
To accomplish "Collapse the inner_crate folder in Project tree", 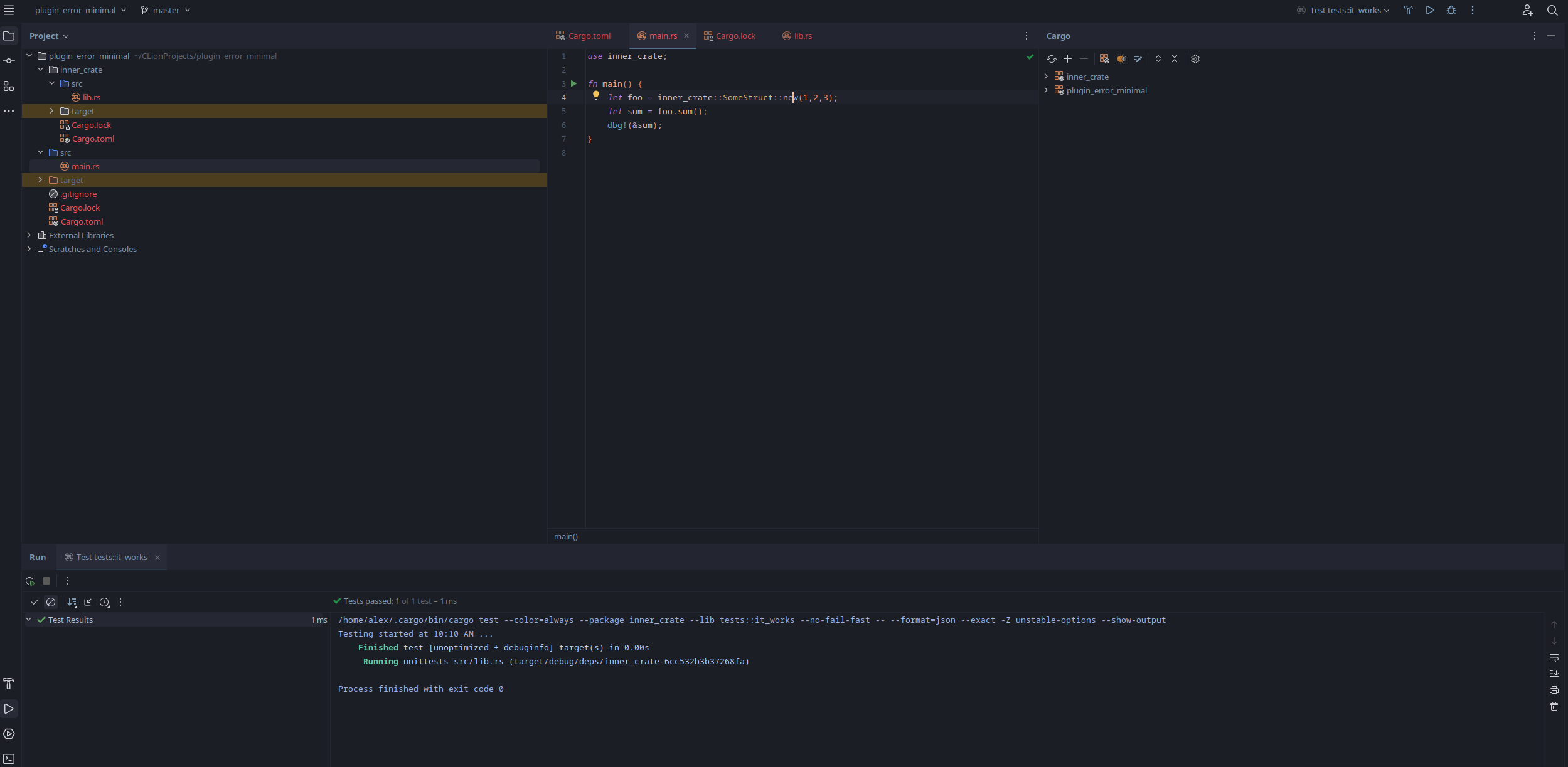I will click(41, 70).
